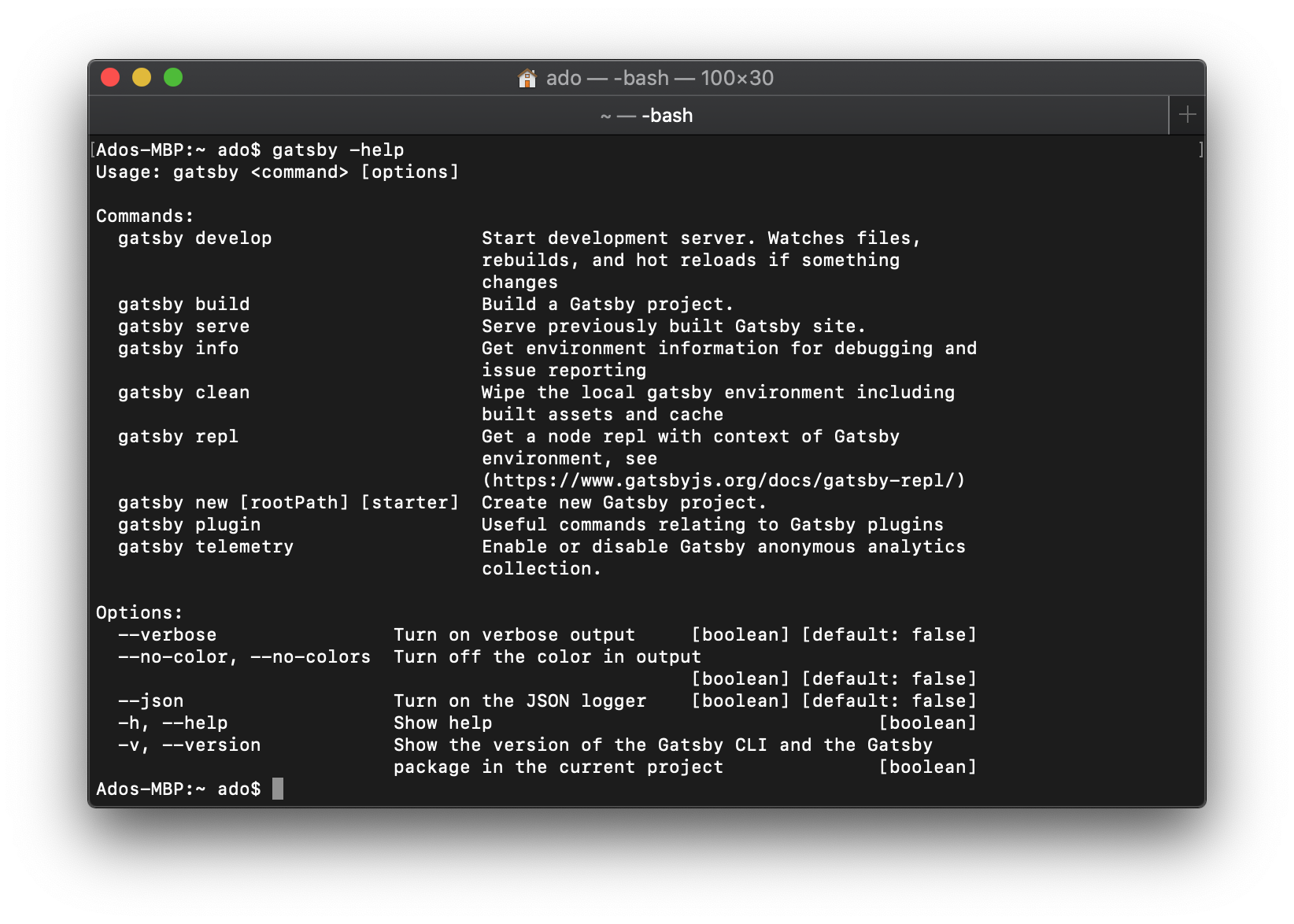Click 'Serve previously built Gatsby site.' description

[x=674, y=326]
